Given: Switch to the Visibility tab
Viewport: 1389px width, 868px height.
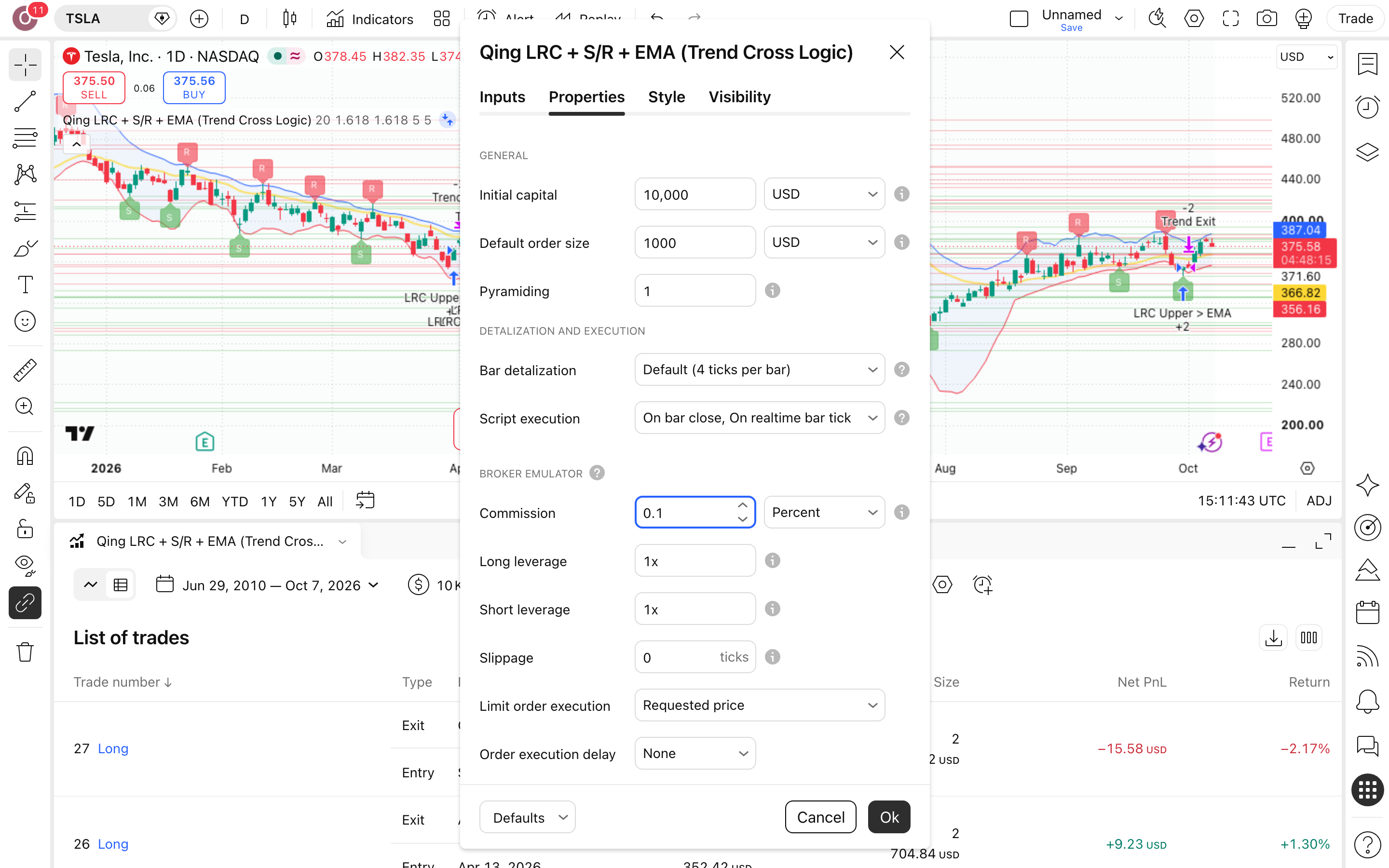Looking at the screenshot, I should click(x=739, y=97).
